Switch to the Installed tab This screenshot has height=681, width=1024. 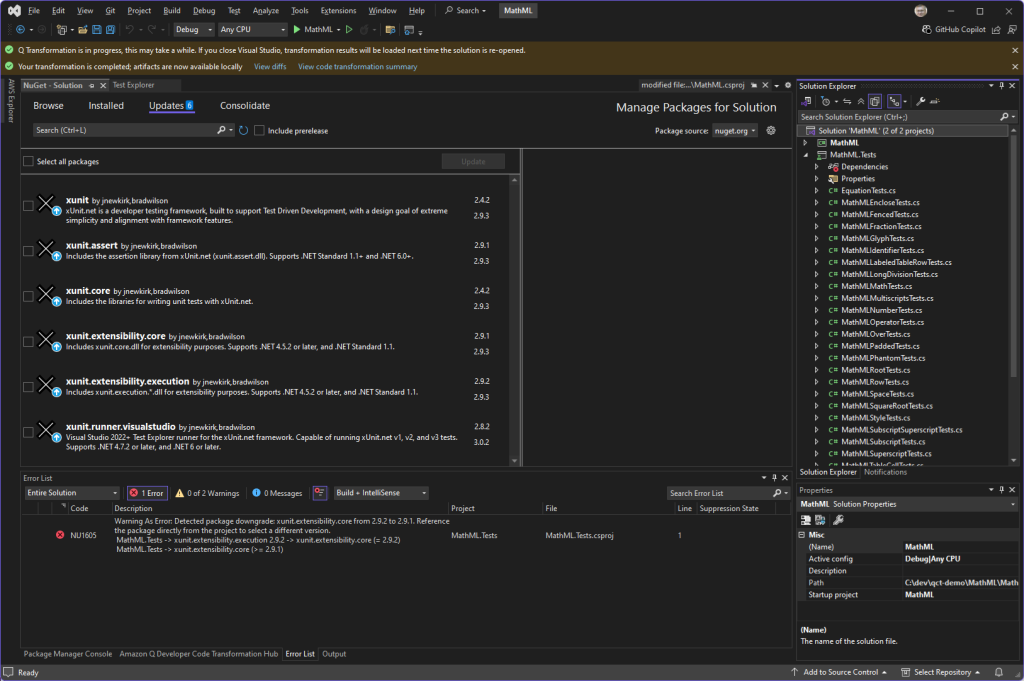point(105,105)
